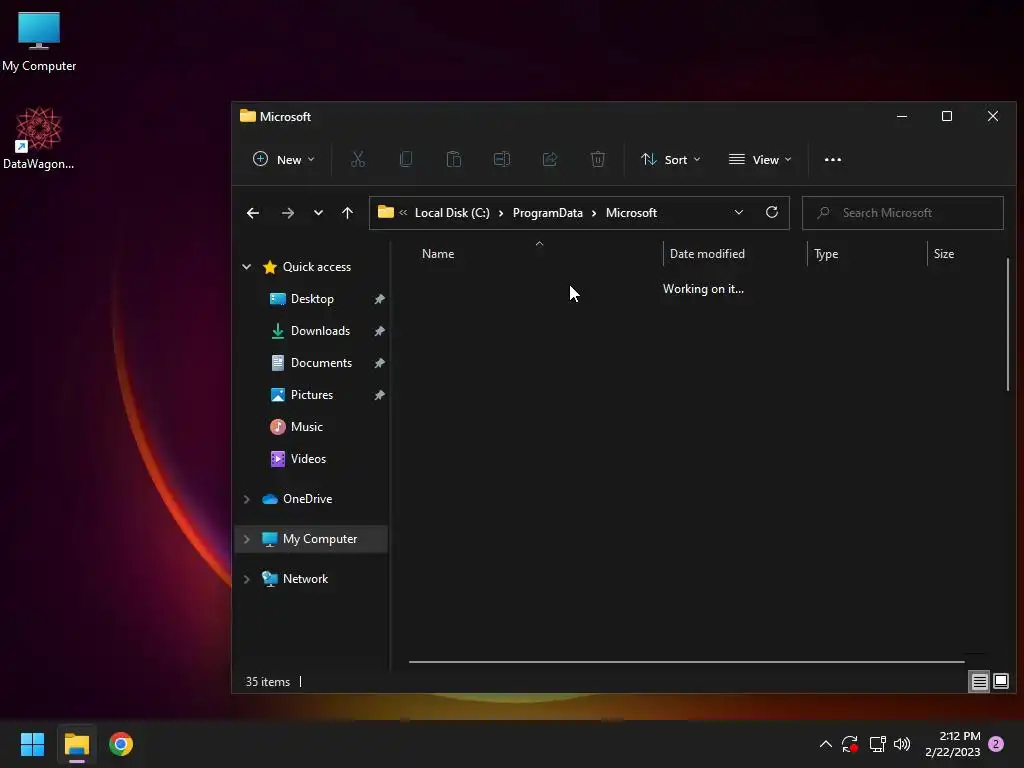Open Music in Quick access
The image size is (1024, 768).
306,427
